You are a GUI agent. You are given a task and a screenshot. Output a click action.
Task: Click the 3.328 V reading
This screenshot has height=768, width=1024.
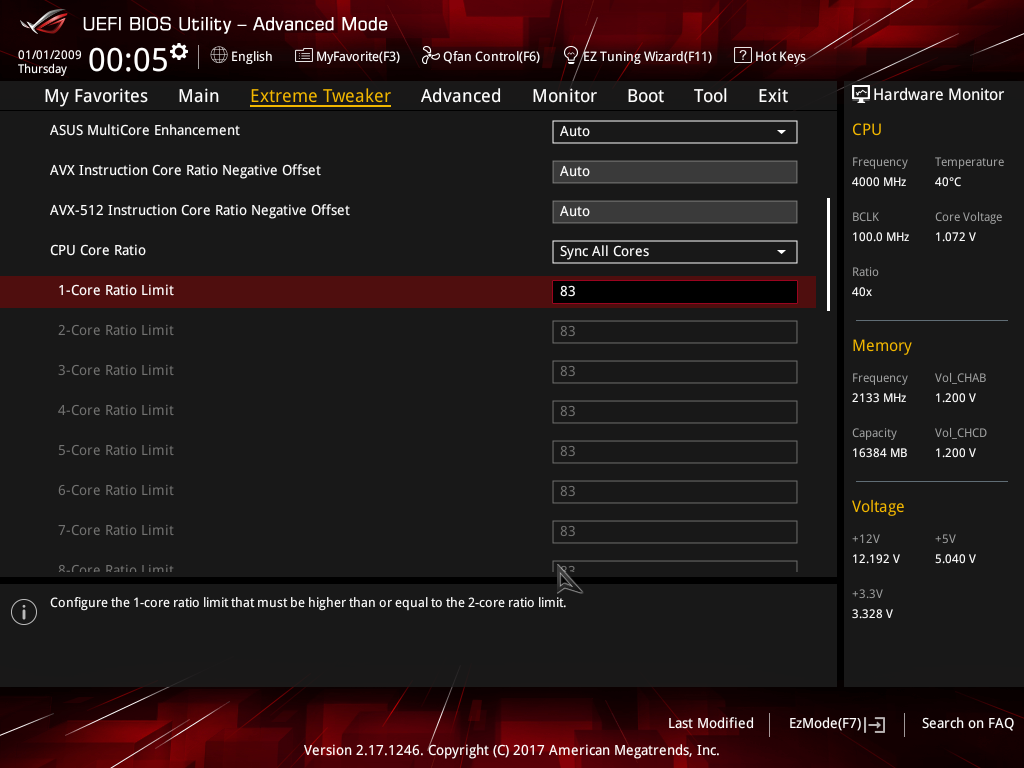(x=872, y=614)
